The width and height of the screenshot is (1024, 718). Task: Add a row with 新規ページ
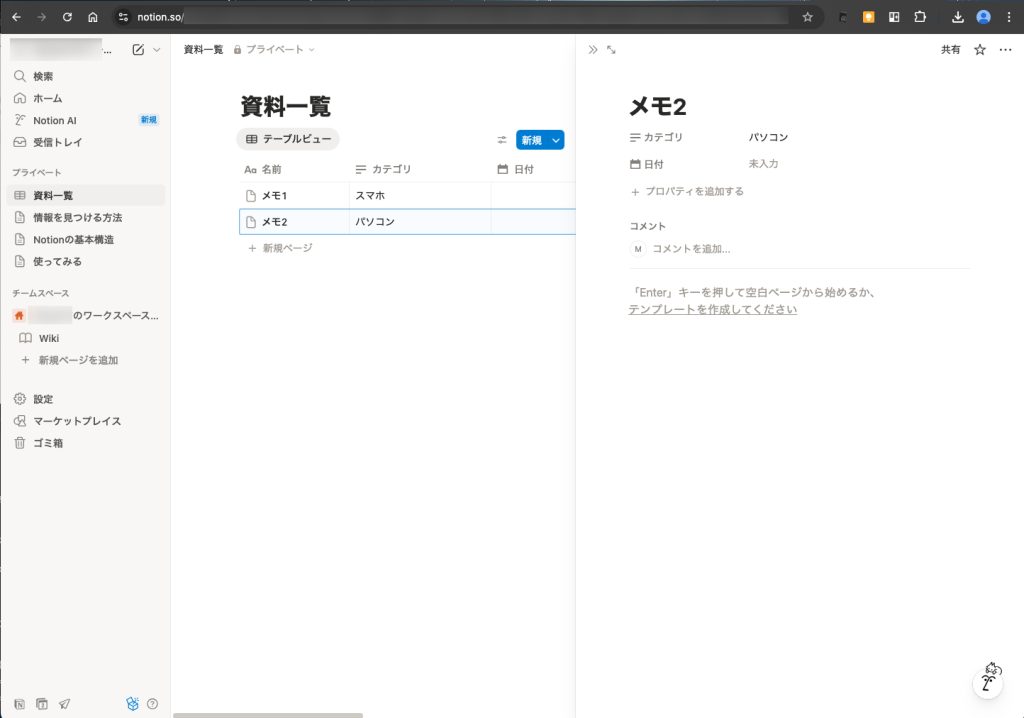281,248
